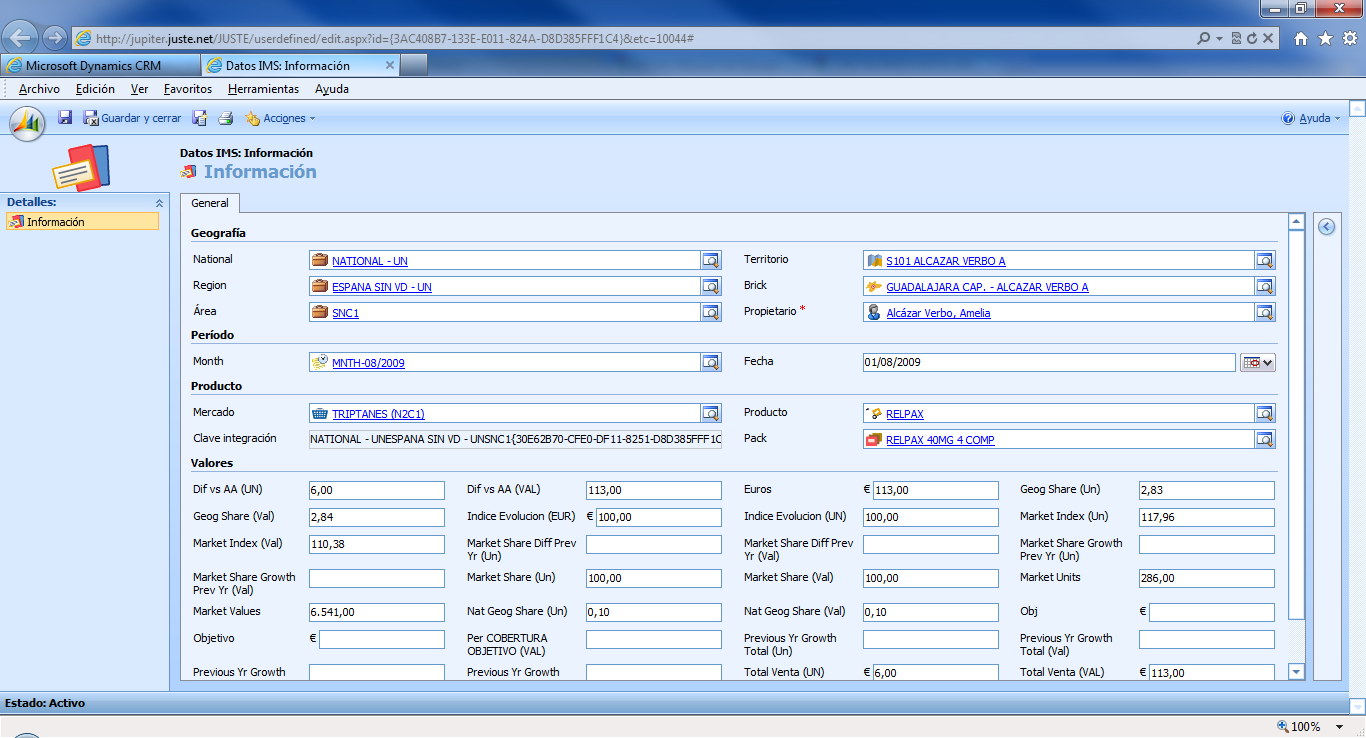Open the lookup icon for the Área field
Viewport: 1366px width, 738px height.
(711, 312)
